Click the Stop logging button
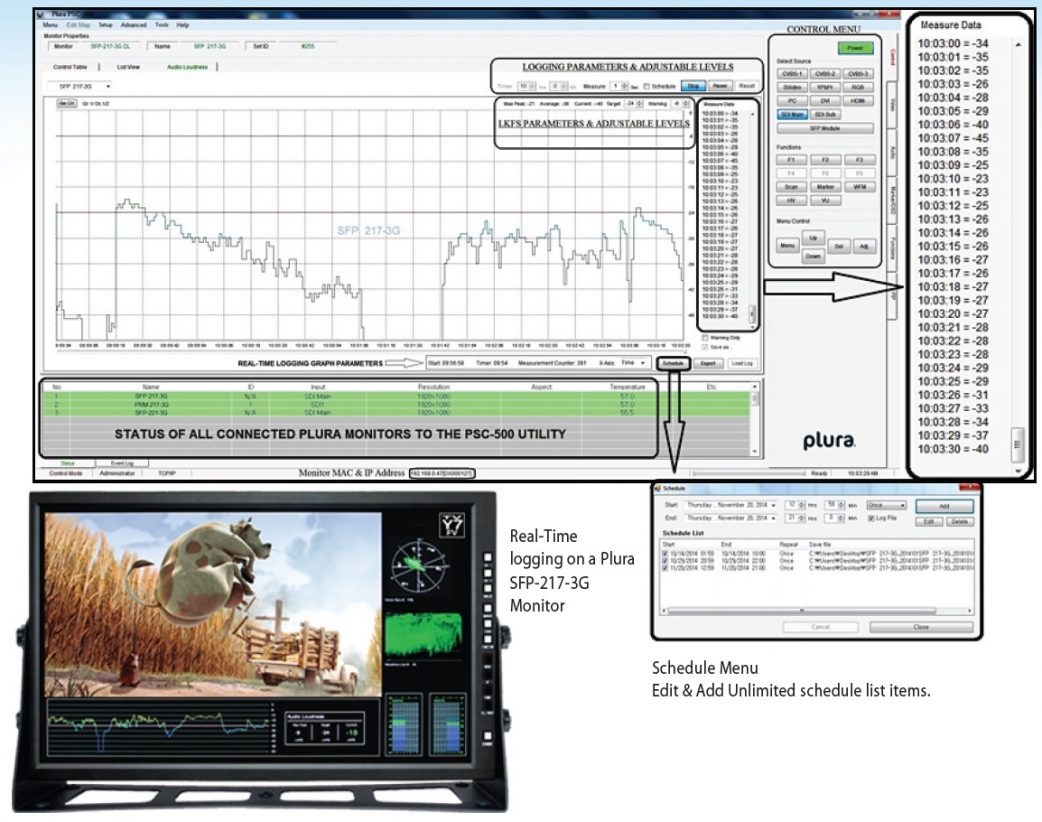 [694, 86]
